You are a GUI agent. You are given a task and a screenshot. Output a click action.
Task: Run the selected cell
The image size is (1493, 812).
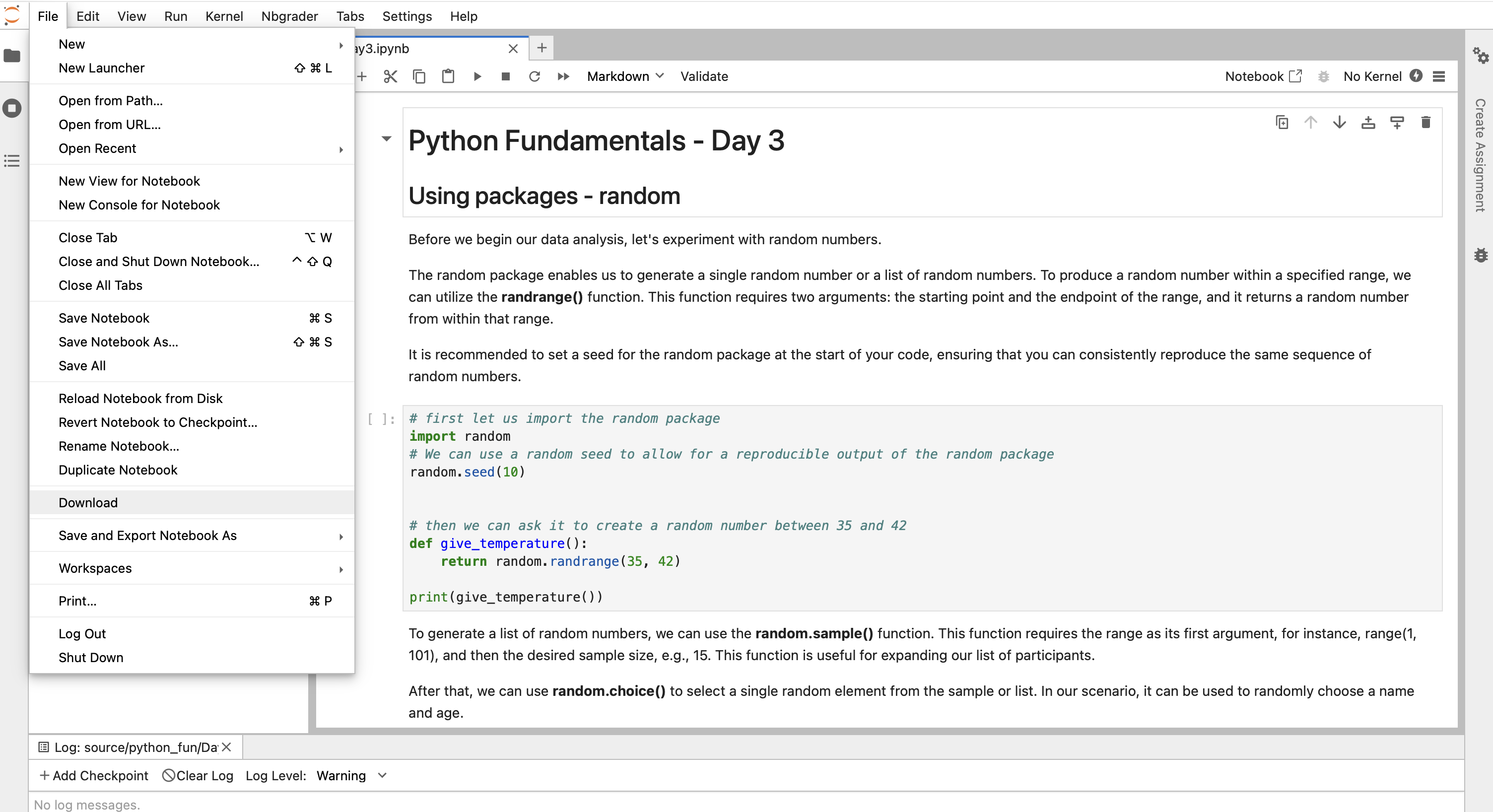[477, 76]
